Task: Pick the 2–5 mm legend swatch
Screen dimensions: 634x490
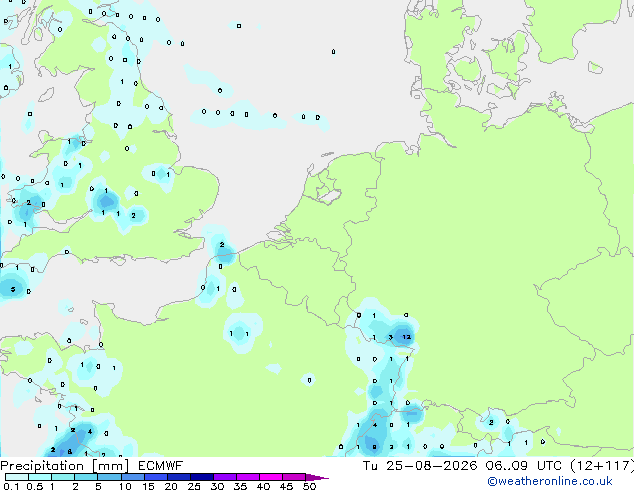Action: coord(86,477)
